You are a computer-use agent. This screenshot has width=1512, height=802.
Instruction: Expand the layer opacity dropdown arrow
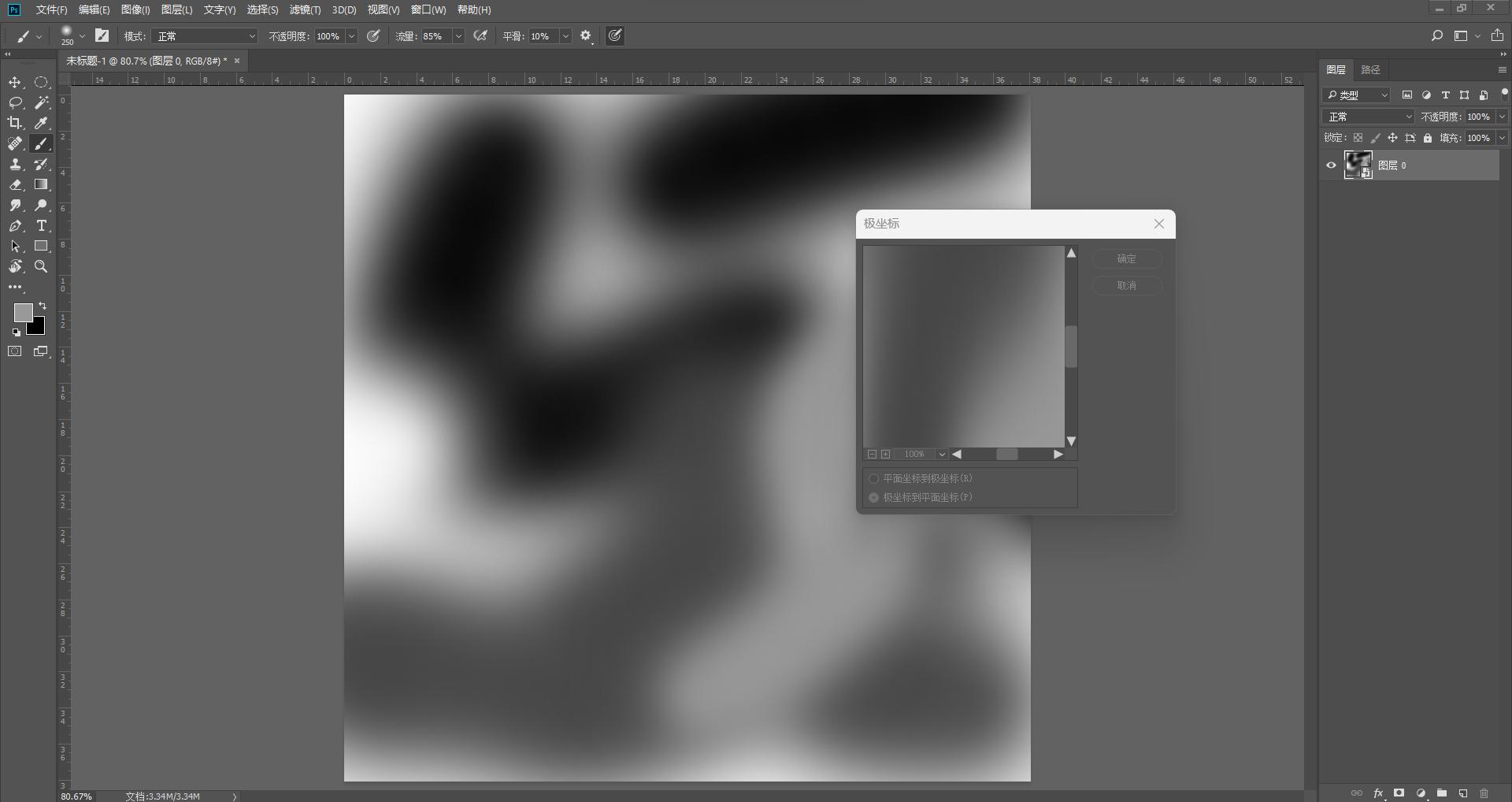(1502, 117)
